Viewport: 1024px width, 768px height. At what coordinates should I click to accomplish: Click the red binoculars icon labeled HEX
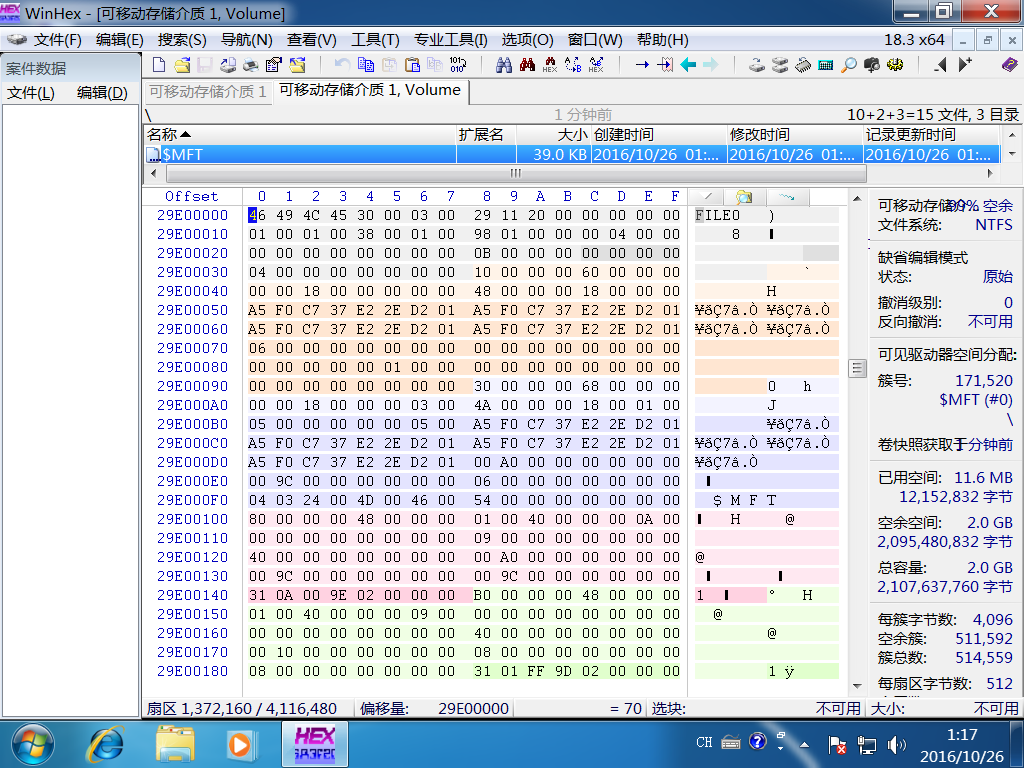[550, 64]
